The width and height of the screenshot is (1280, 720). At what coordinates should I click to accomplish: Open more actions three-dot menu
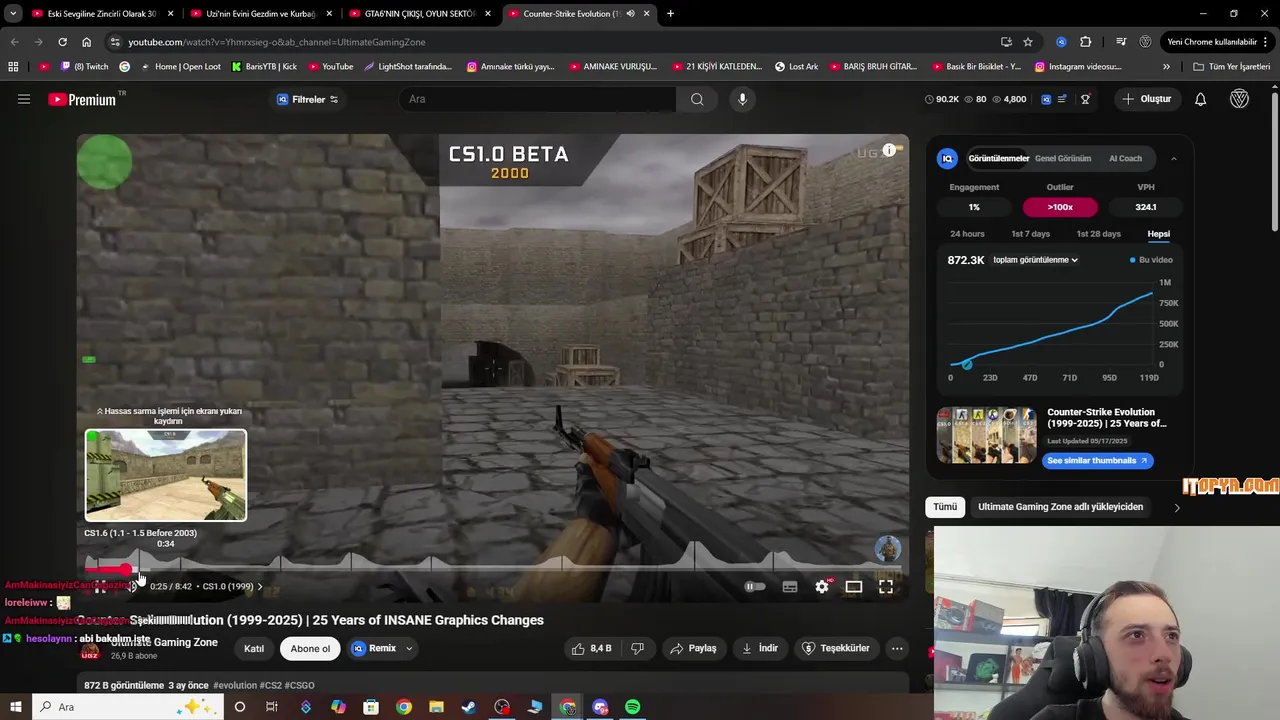[x=897, y=649]
